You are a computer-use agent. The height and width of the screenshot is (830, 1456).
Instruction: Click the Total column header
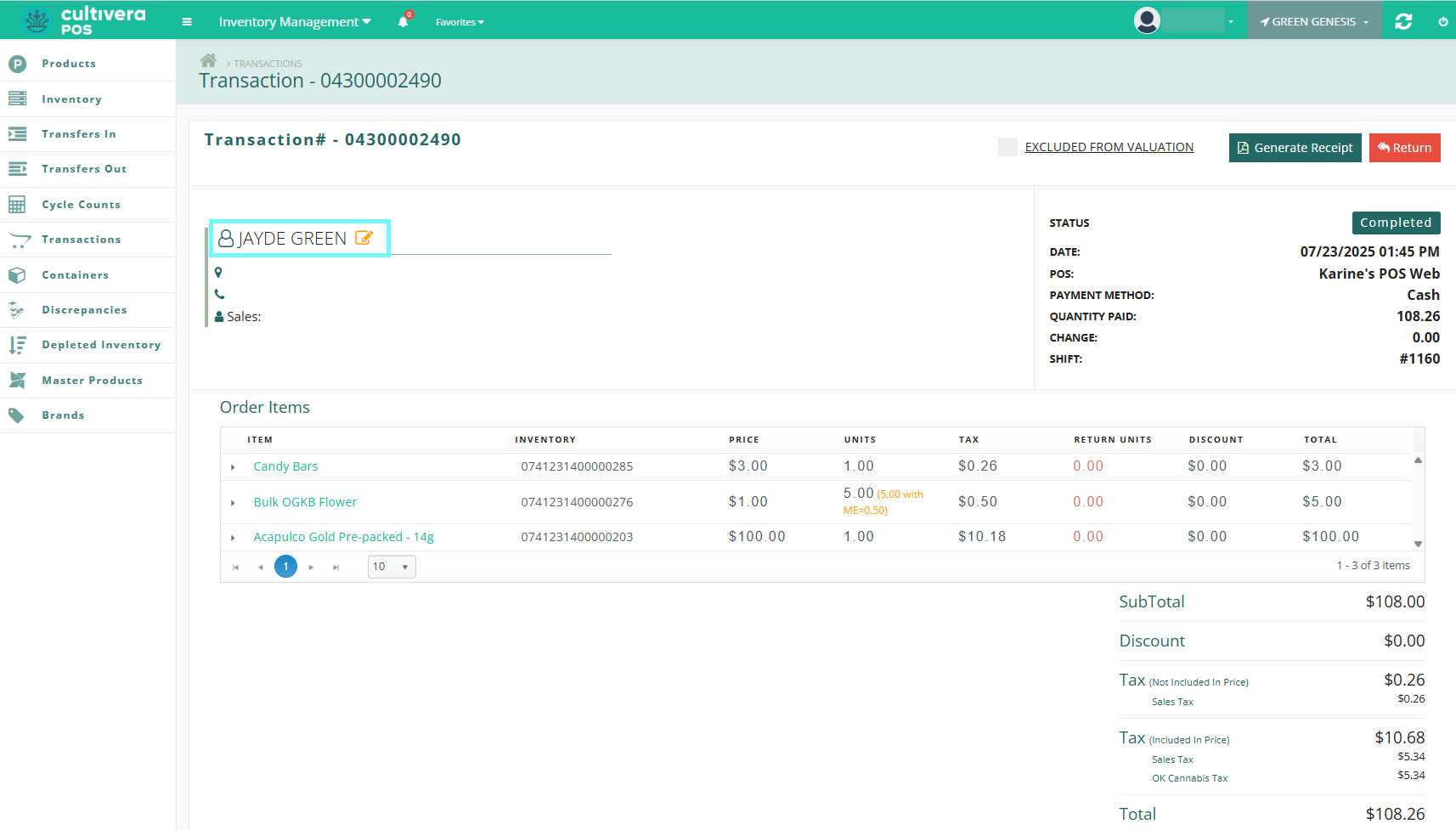(1321, 440)
